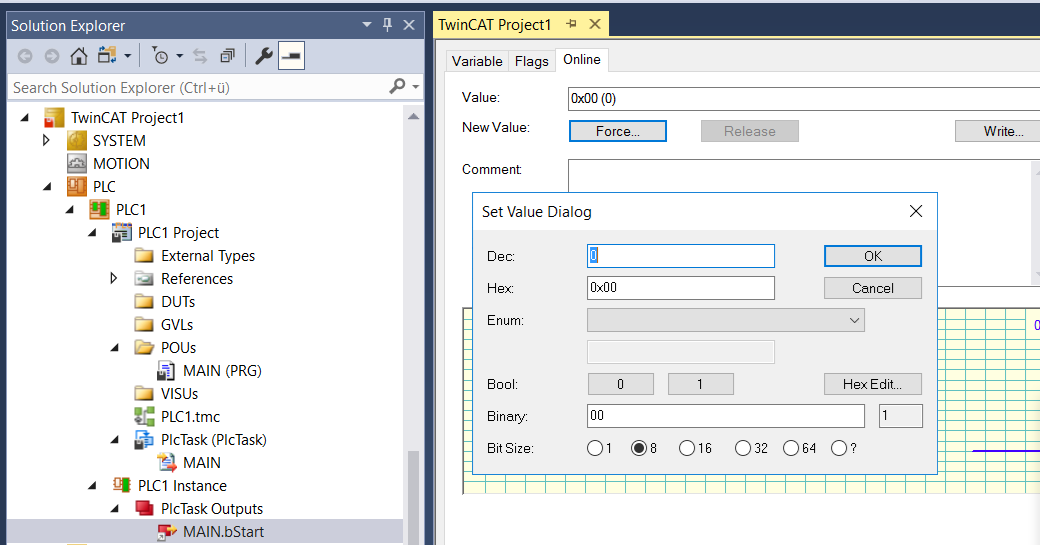Expand the SYSTEM node
The image size is (1040, 545).
[46, 141]
